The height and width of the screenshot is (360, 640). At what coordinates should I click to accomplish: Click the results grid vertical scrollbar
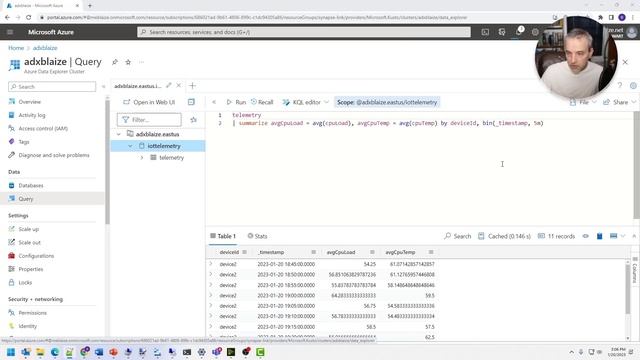point(628,289)
